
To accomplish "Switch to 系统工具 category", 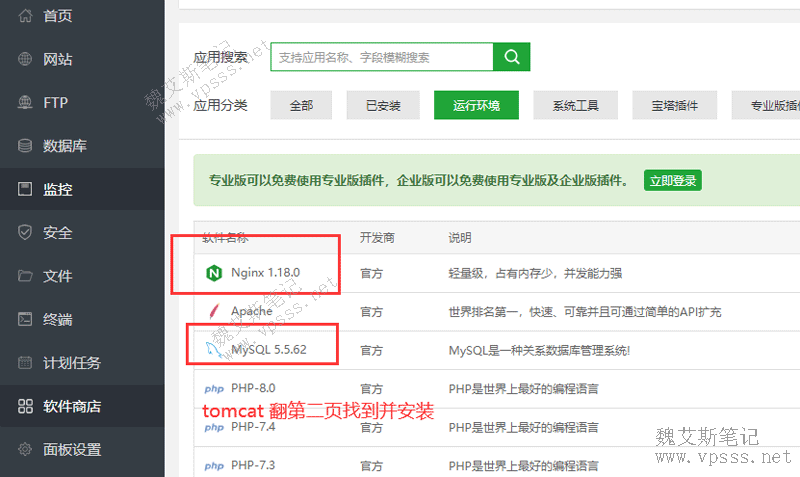I will pos(576,105).
